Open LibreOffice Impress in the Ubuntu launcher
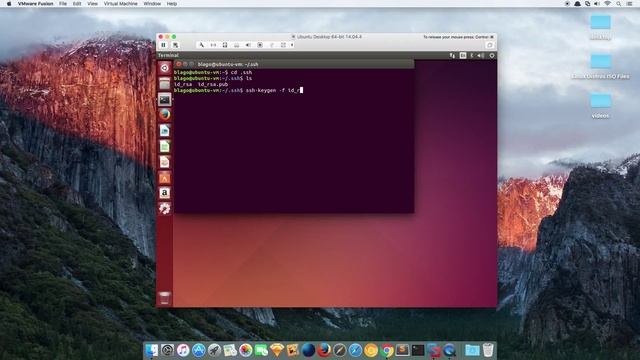Screen dimensions: 640x360 (164, 162)
